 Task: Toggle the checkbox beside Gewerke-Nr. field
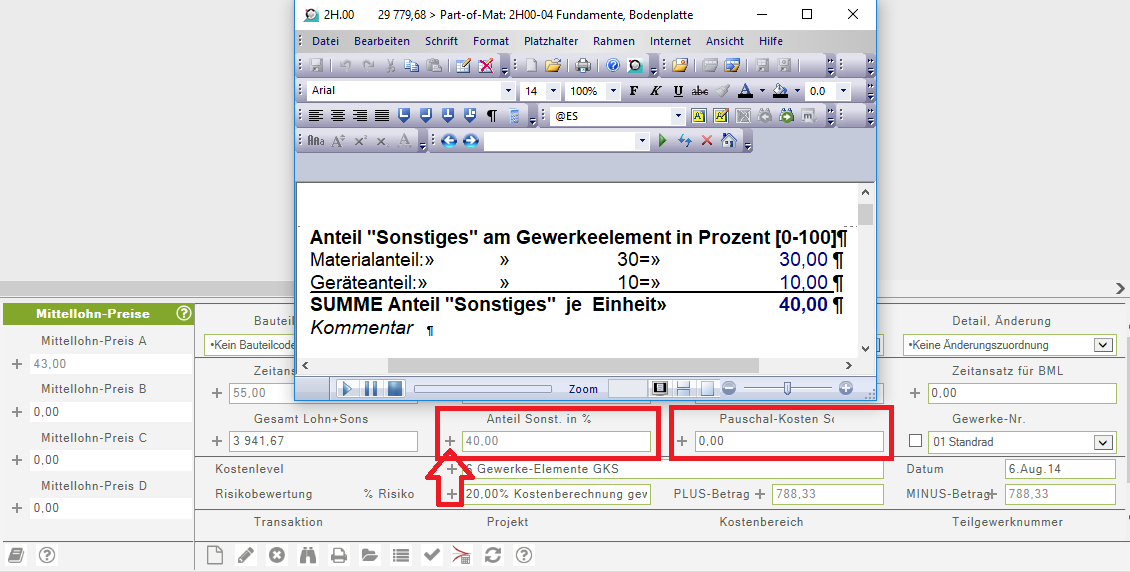pos(915,441)
